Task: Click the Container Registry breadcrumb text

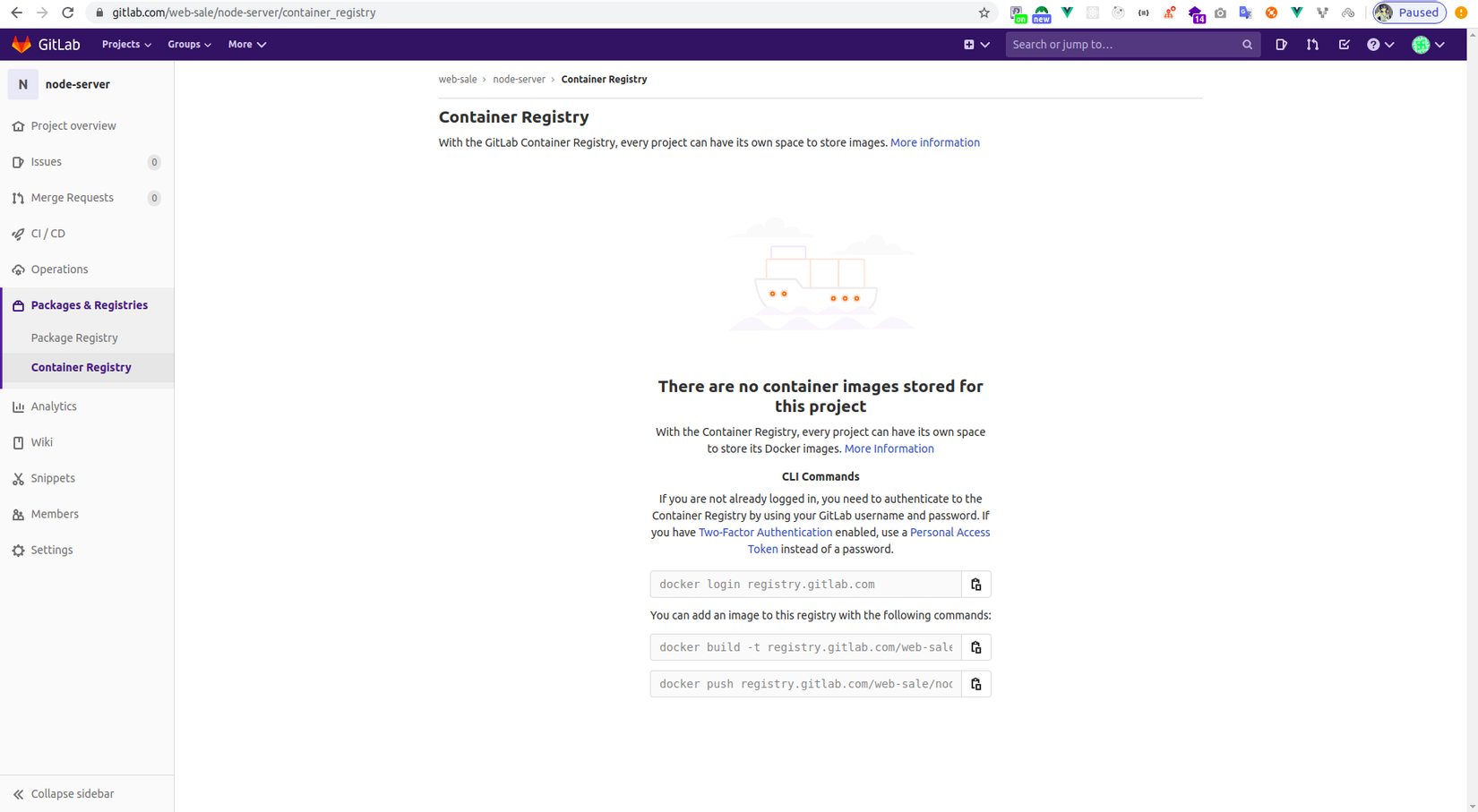Action: point(604,80)
